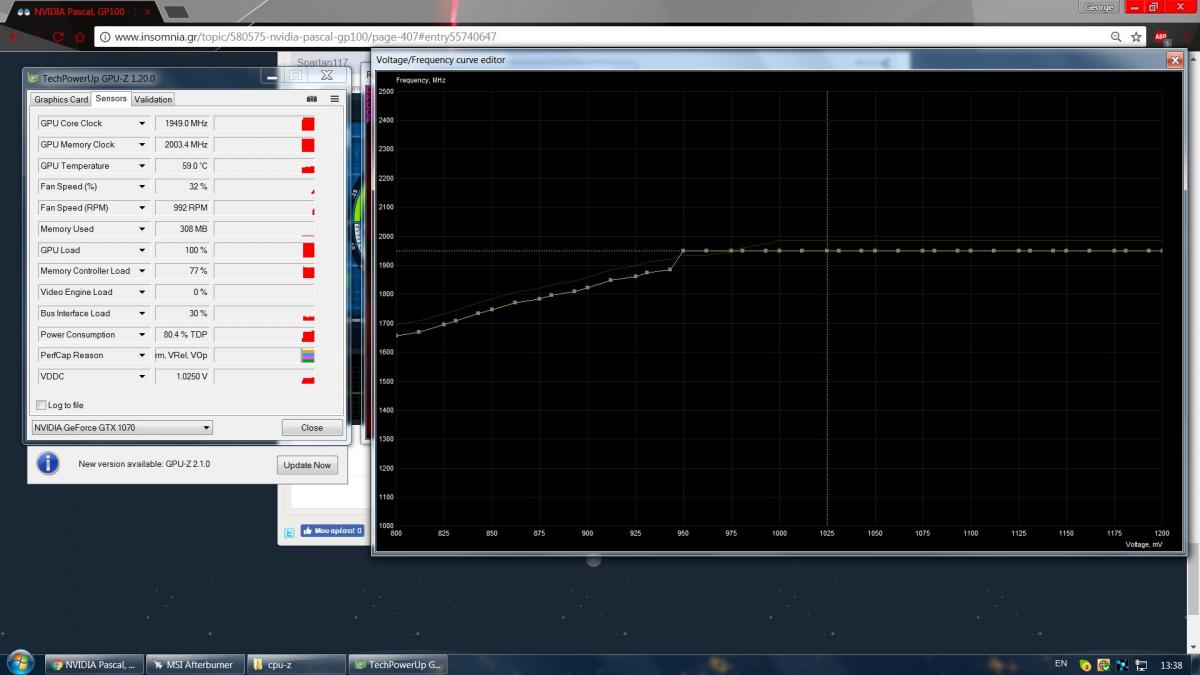Image resolution: width=1200 pixels, height=675 pixels.
Task: Open the framed picture icon in the system tray
Action: (1103, 664)
